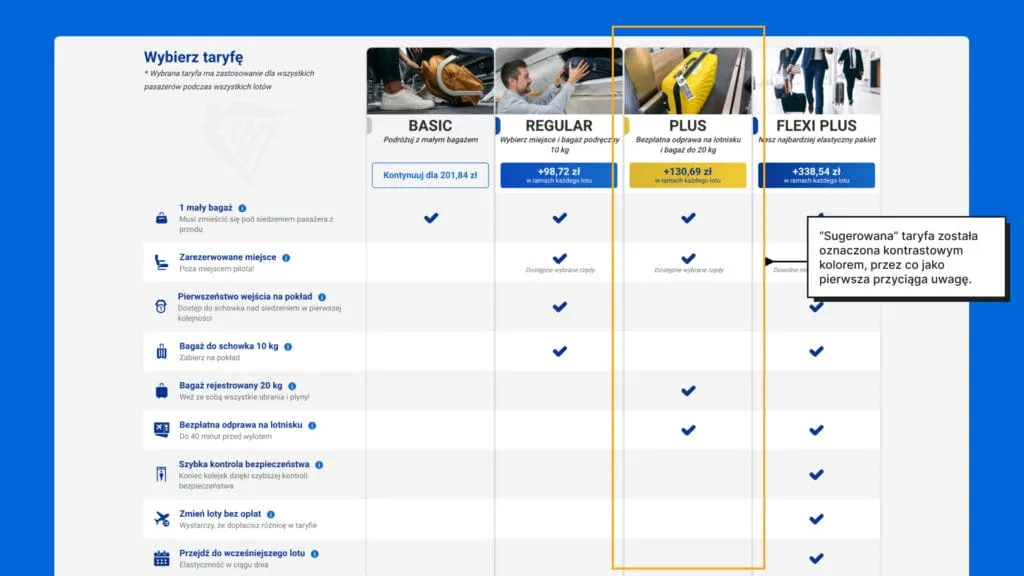Click the 'REGULAR' fare column heading
The image size is (1024, 576).
pos(559,126)
